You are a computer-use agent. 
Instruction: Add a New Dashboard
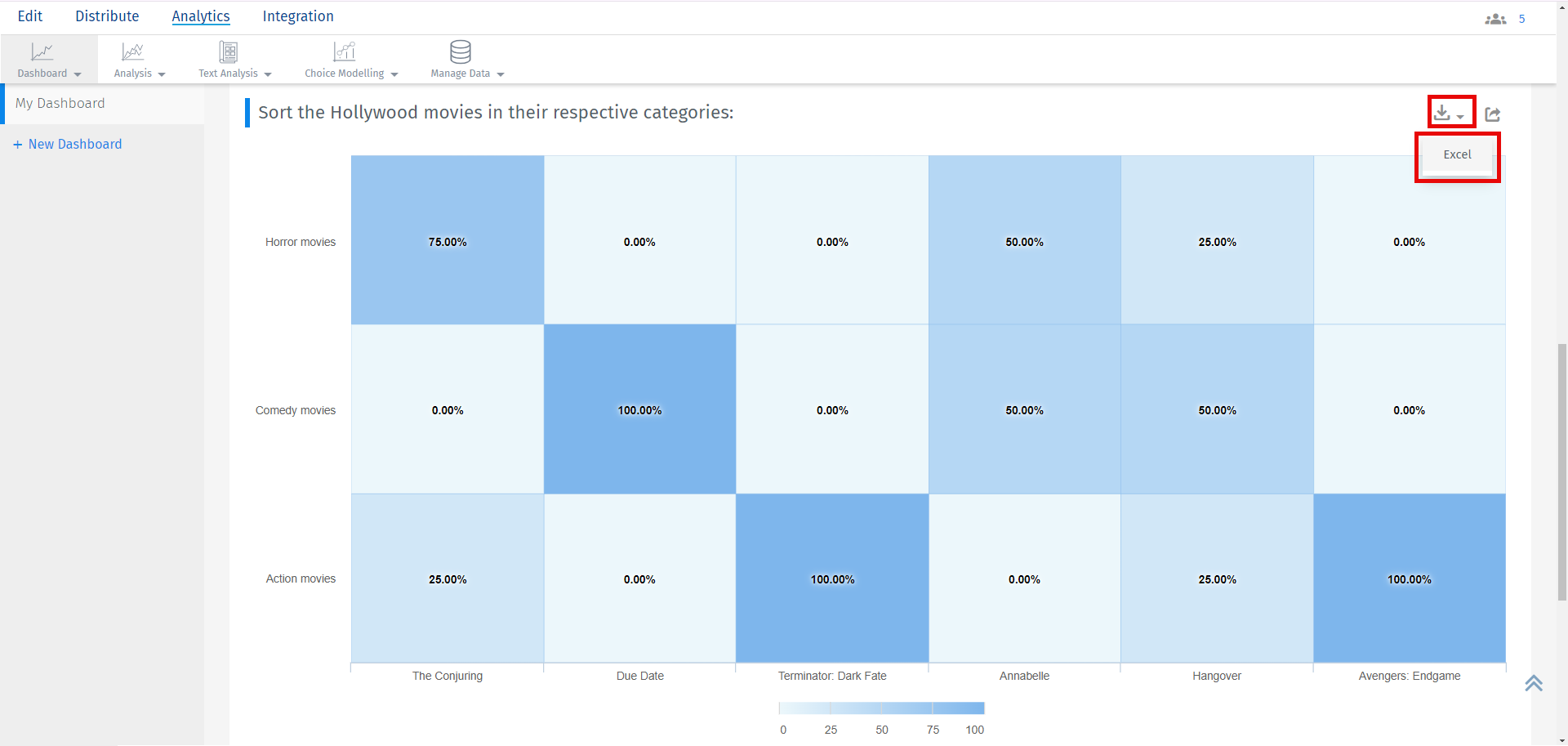point(74,144)
